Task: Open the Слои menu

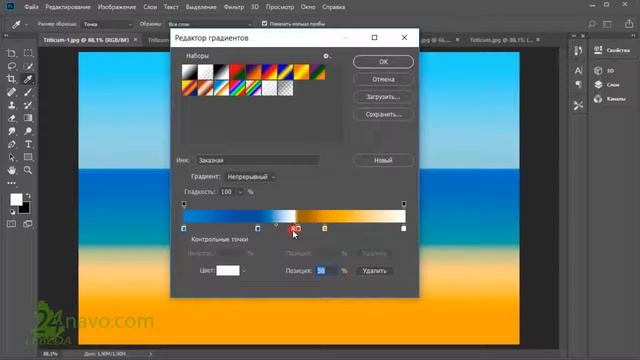Action: [150, 7]
